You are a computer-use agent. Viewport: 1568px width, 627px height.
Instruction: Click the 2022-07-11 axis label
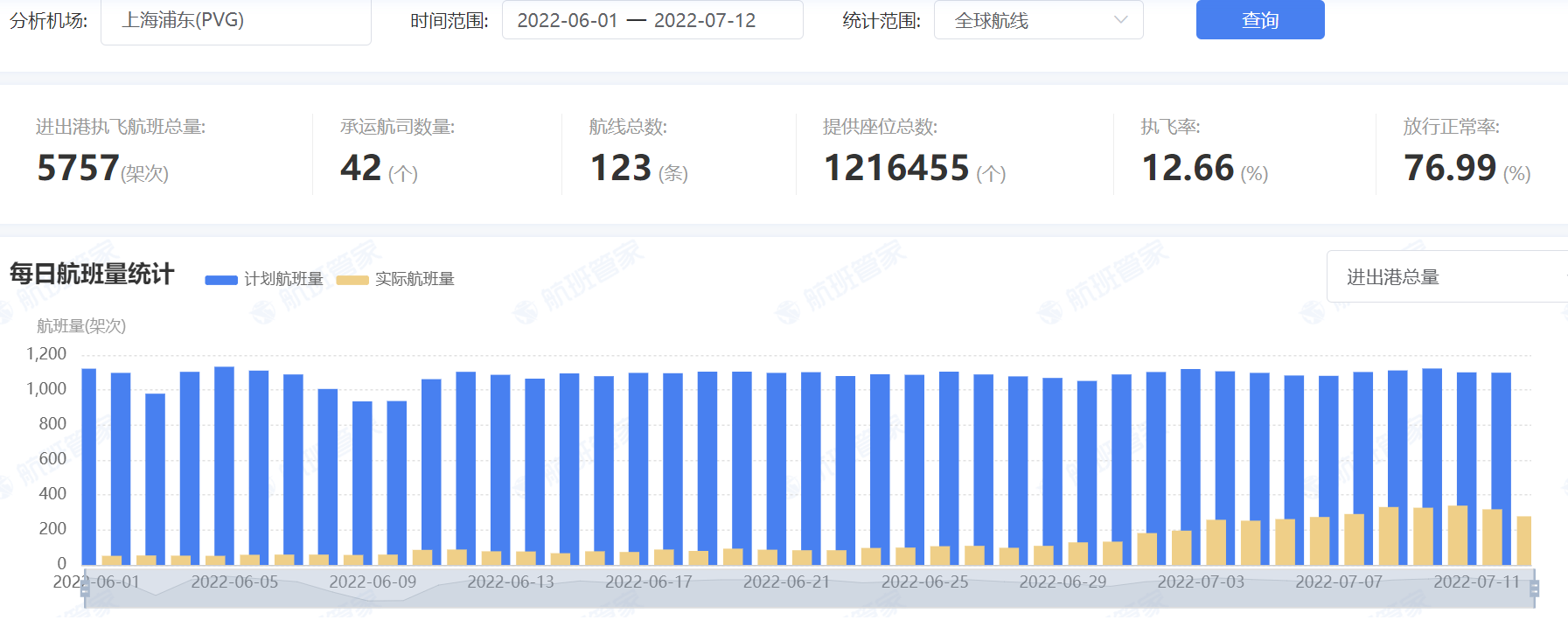tap(1477, 582)
